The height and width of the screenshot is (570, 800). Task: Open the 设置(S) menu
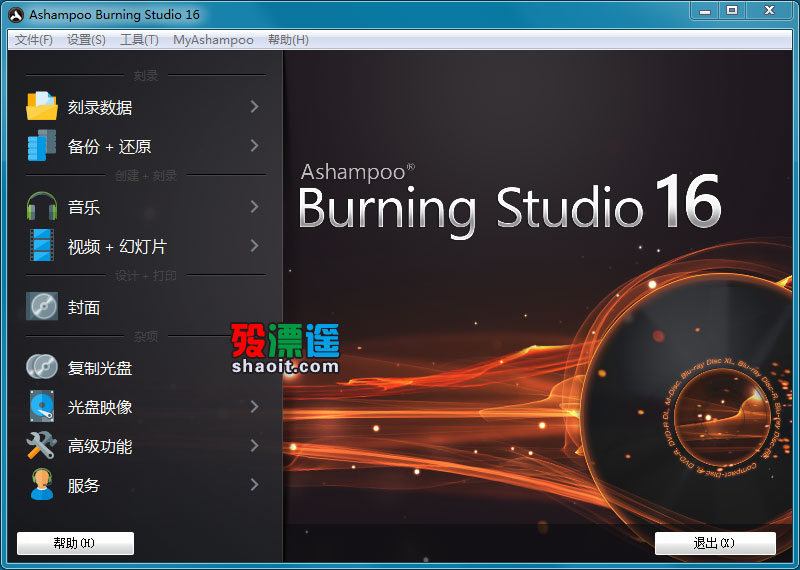(86, 40)
